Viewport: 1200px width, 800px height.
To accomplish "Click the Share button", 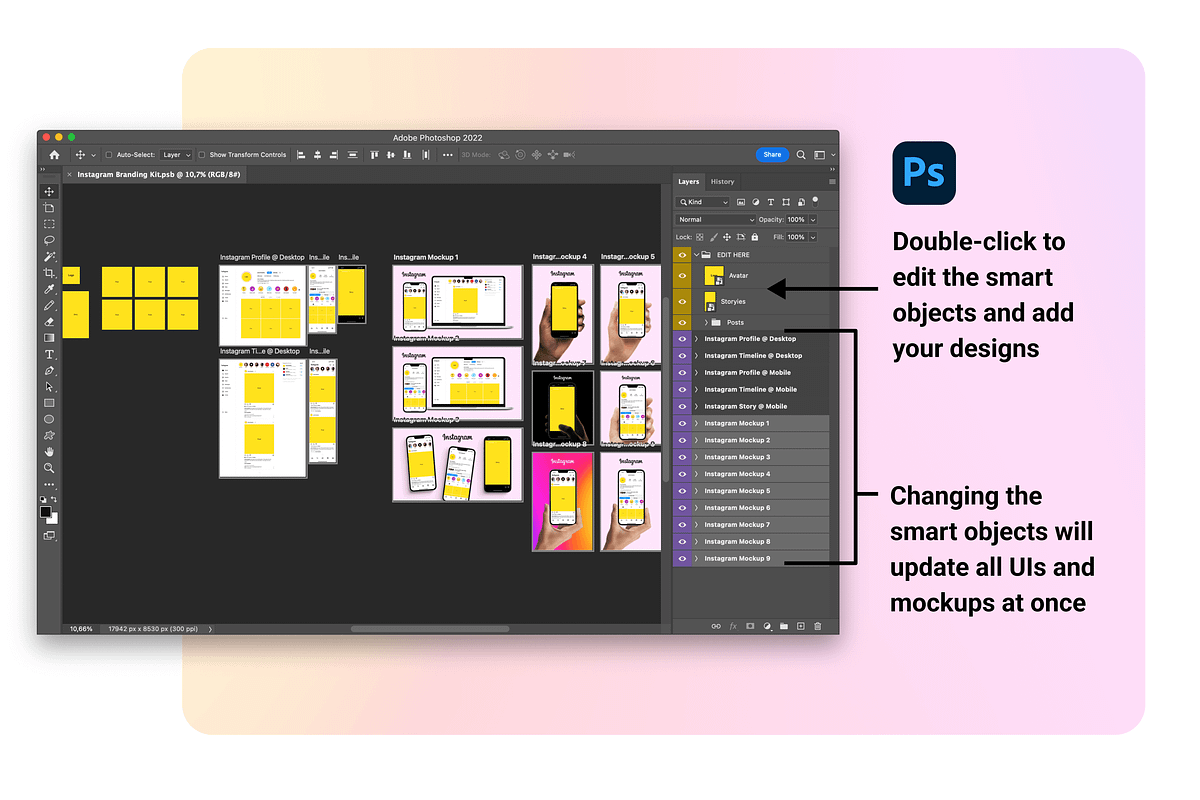I will [x=772, y=155].
